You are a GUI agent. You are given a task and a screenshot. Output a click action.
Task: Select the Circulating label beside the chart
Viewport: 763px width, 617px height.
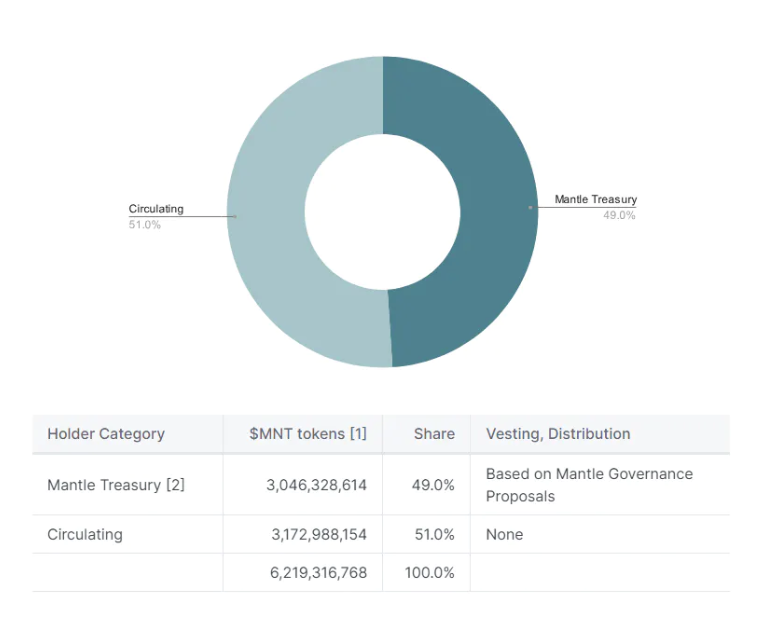(x=156, y=209)
